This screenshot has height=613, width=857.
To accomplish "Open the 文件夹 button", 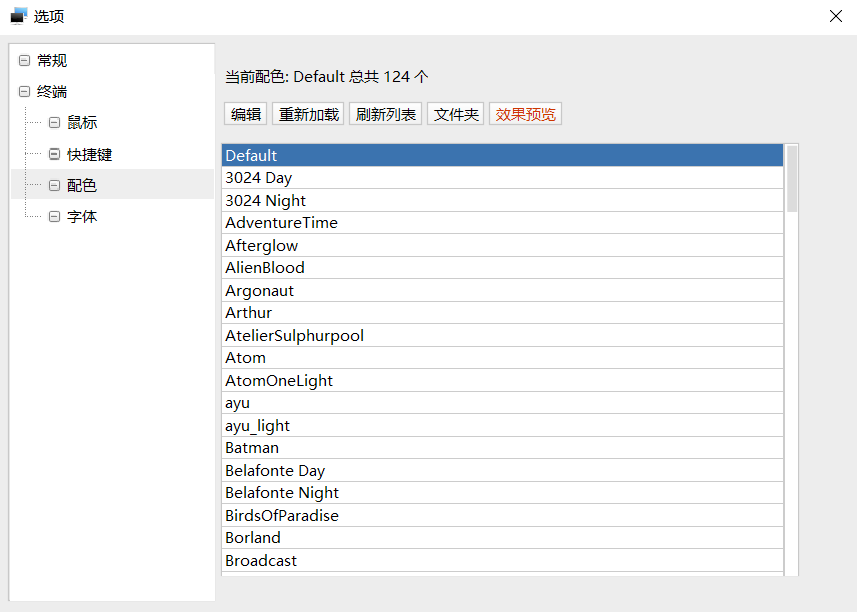I will point(457,114).
